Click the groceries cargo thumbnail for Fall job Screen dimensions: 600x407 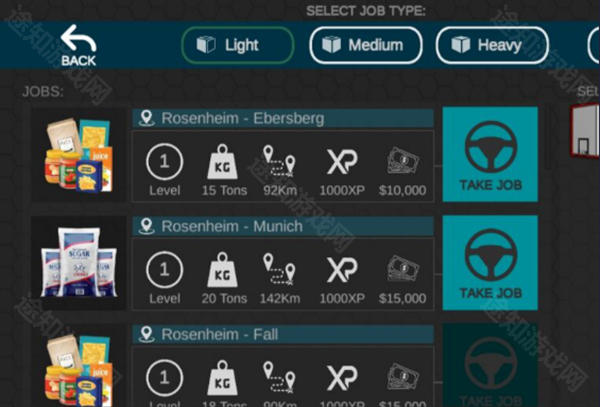click(79, 366)
